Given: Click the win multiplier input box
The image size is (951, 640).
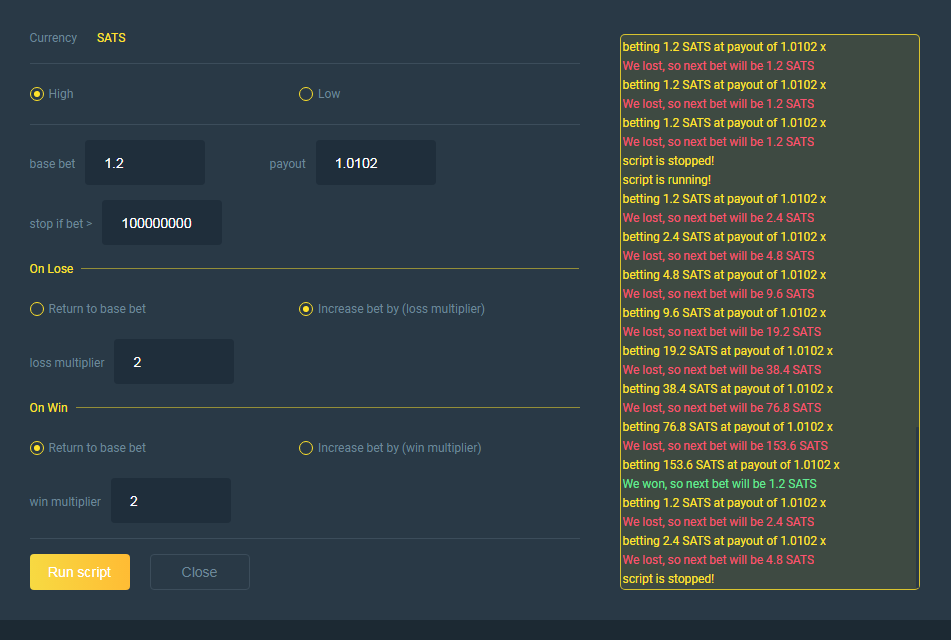Looking at the screenshot, I should [170, 501].
